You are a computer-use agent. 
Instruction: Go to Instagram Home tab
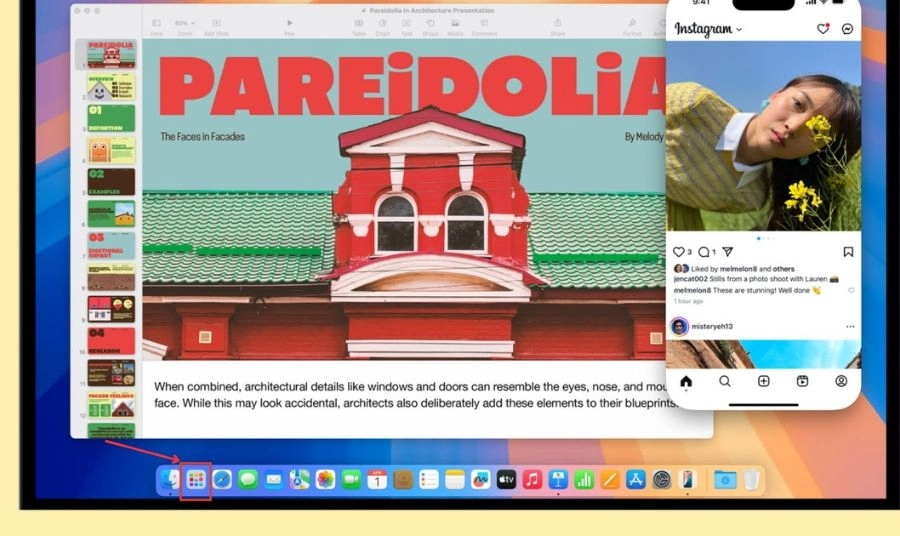tap(686, 382)
